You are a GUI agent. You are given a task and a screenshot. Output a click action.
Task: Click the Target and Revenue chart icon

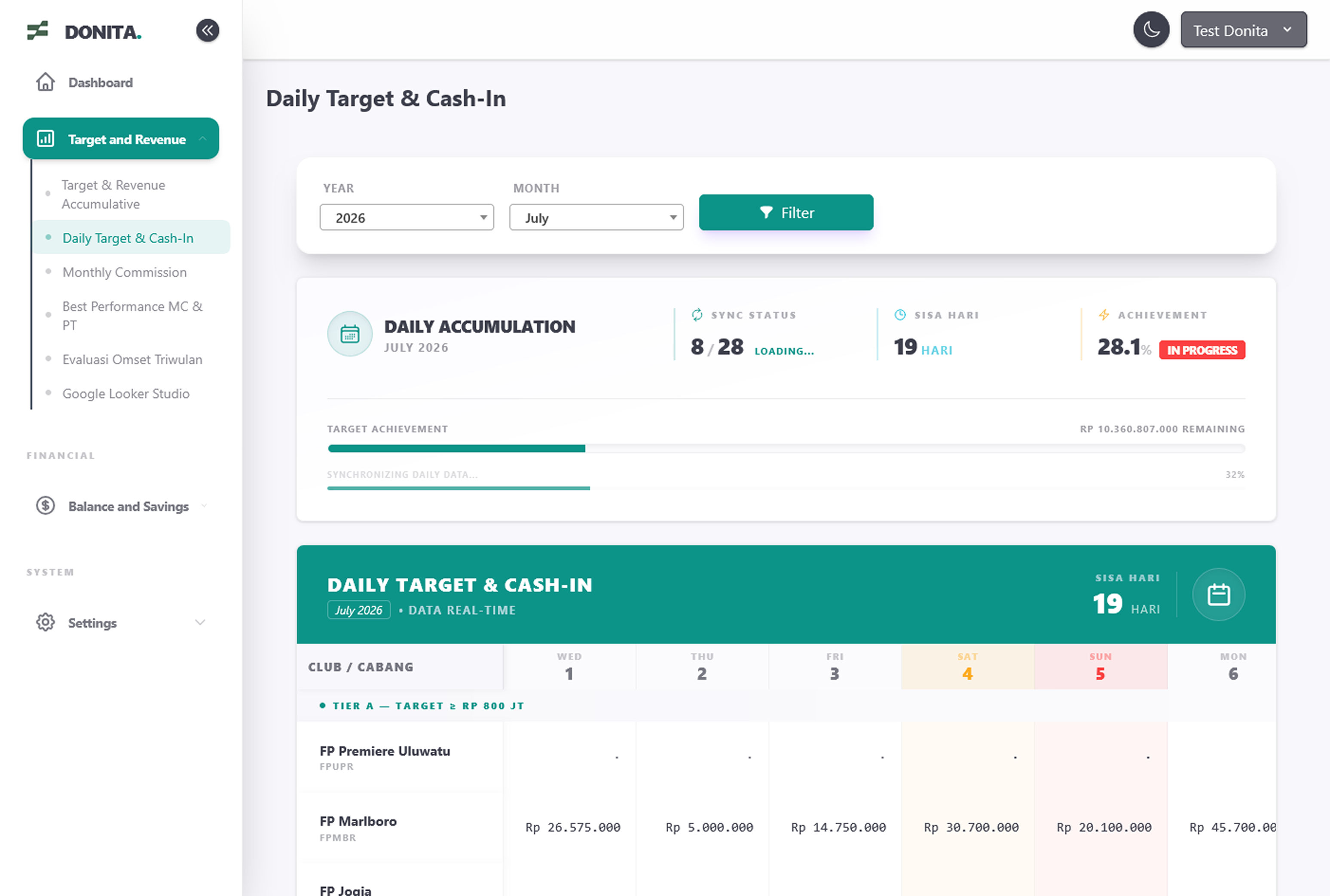coord(45,139)
